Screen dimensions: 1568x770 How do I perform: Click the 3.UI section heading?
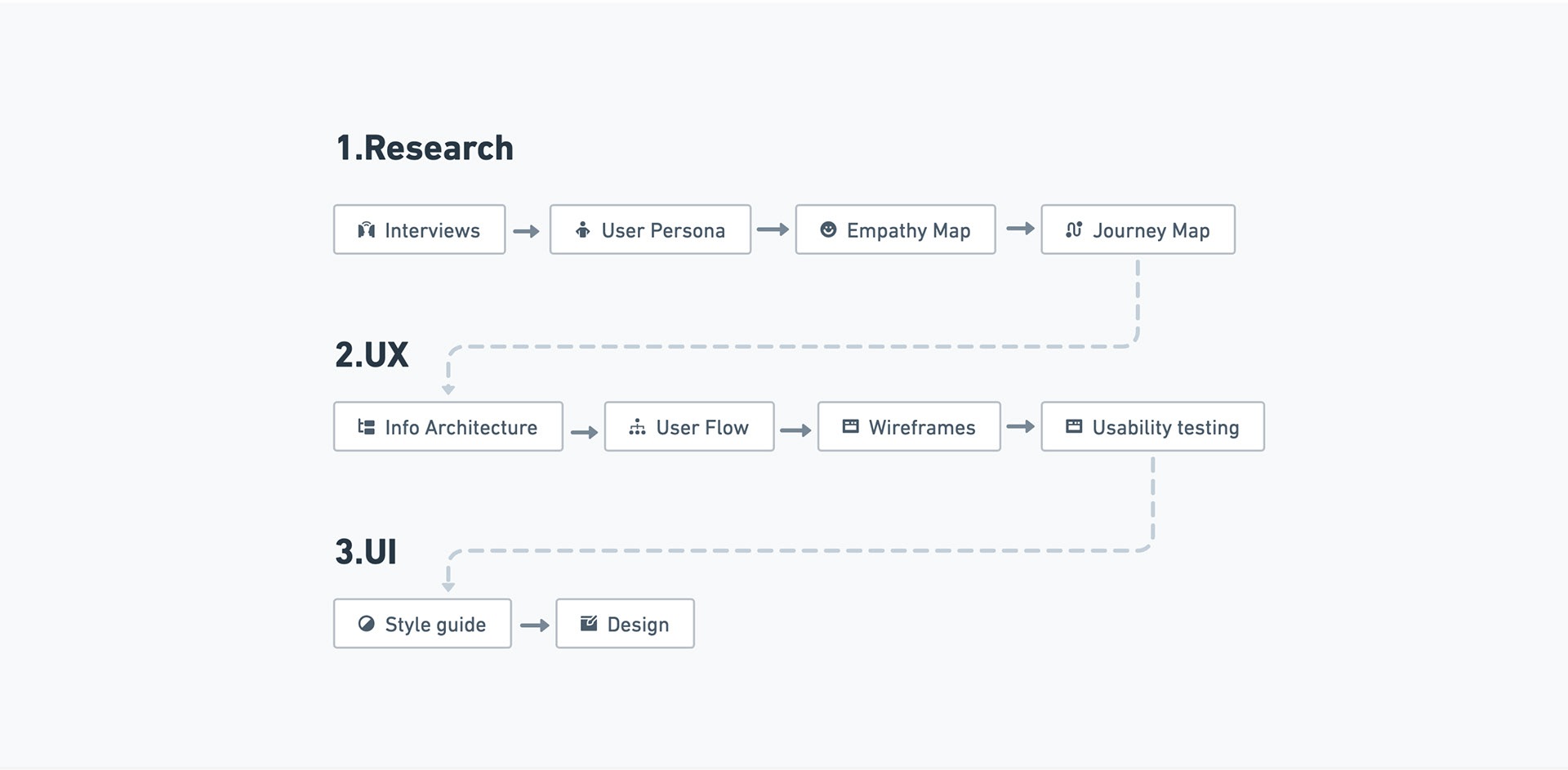[366, 552]
